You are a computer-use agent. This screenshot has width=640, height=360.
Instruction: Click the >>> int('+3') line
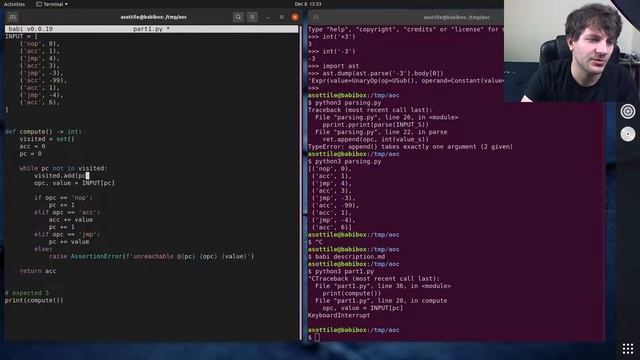point(331,36)
